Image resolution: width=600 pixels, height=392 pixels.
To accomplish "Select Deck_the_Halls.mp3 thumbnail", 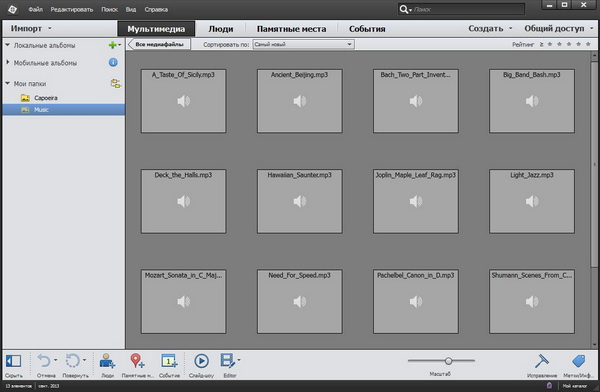I will pos(184,201).
